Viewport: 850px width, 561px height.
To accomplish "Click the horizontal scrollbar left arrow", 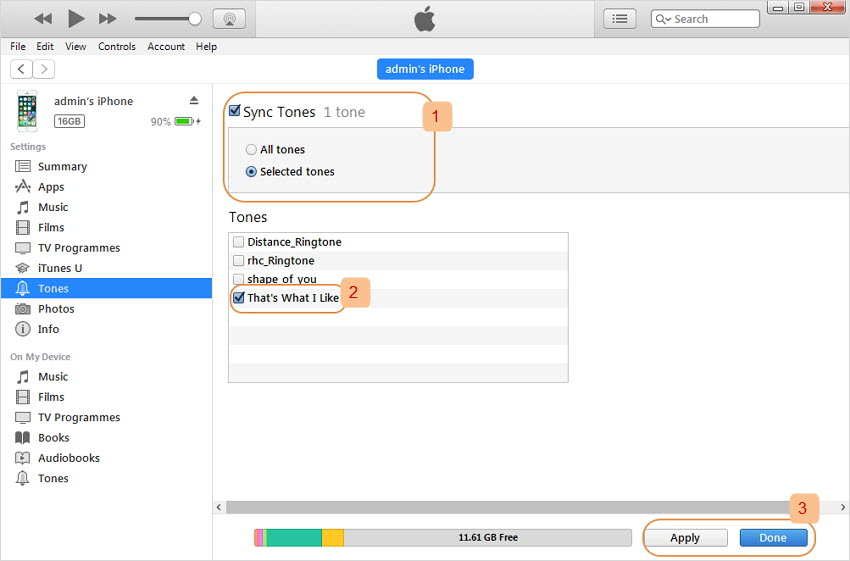I will pos(219,507).
